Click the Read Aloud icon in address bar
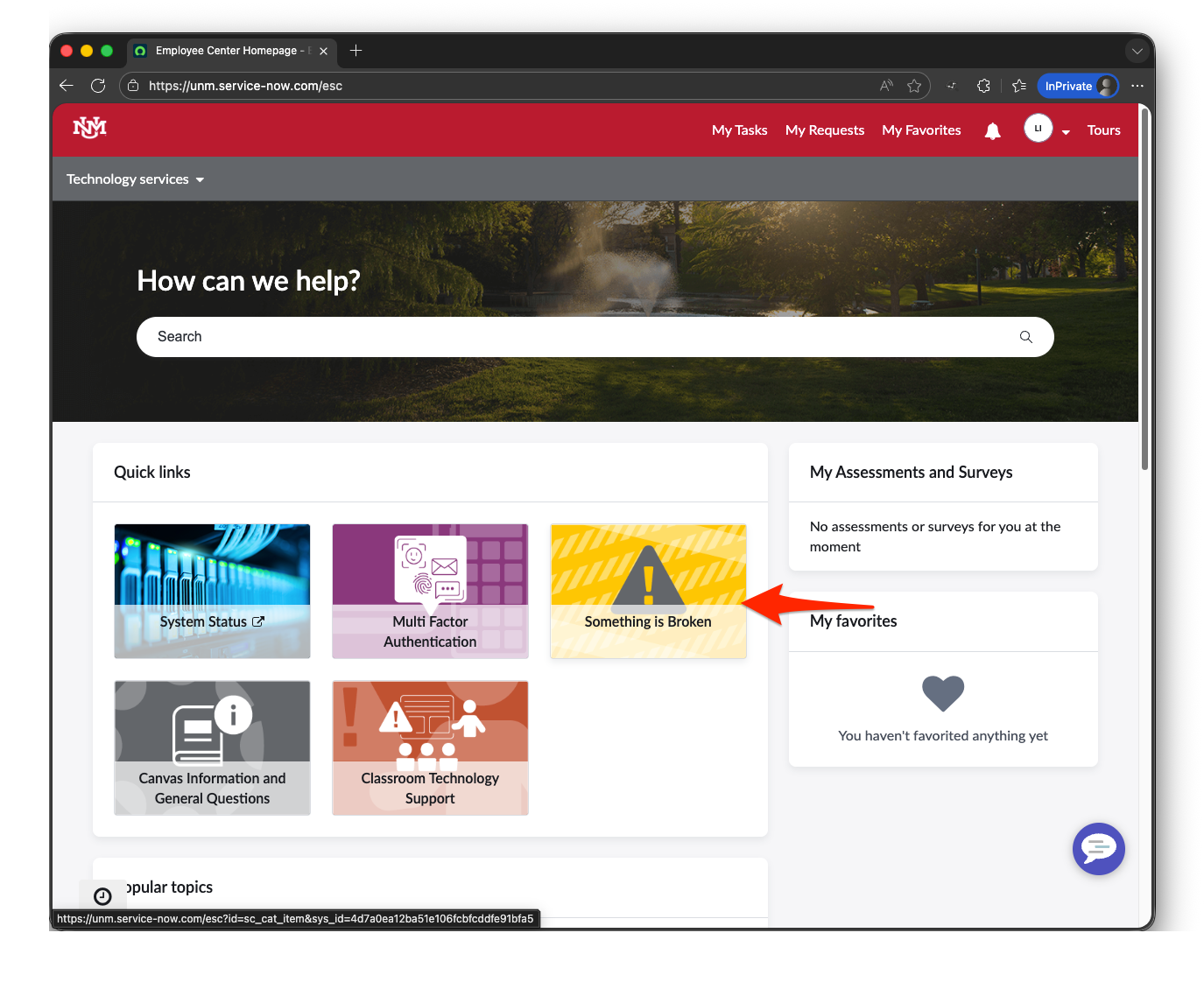The image size is (1204, 996). [885, 86]
